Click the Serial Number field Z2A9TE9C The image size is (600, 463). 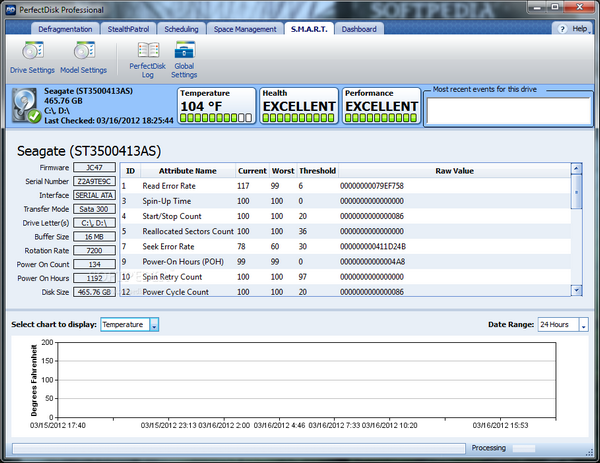[x=94, y=181]
